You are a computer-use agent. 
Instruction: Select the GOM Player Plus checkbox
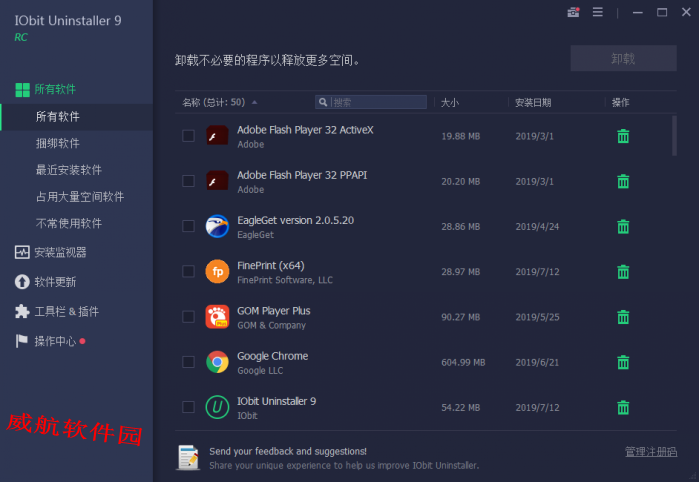[x=188, y=317]
